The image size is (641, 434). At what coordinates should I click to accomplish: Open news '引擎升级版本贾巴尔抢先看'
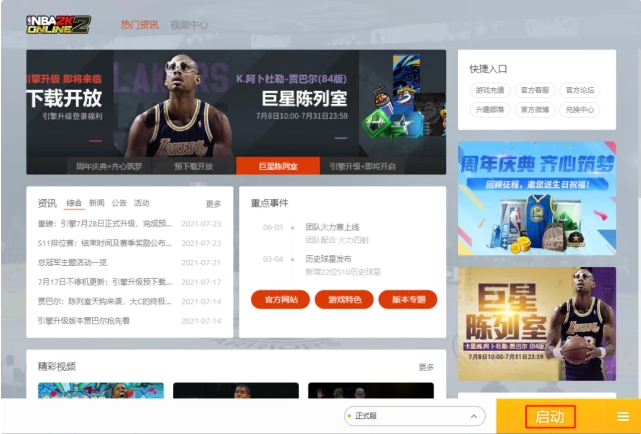click(84, 321)
